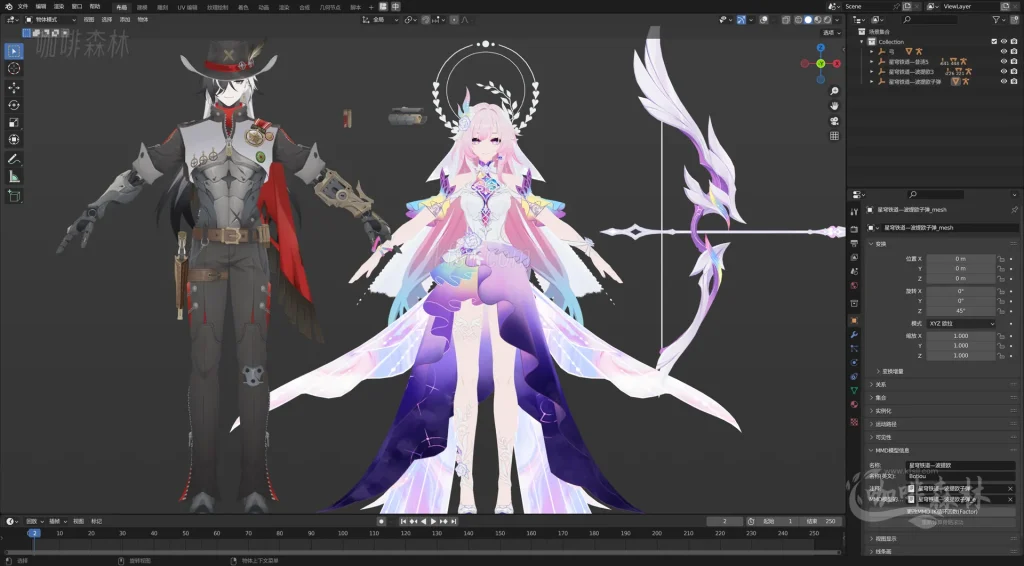Select the Add Cube tool
Screen dimensions: 1024x566
[14, 195]
